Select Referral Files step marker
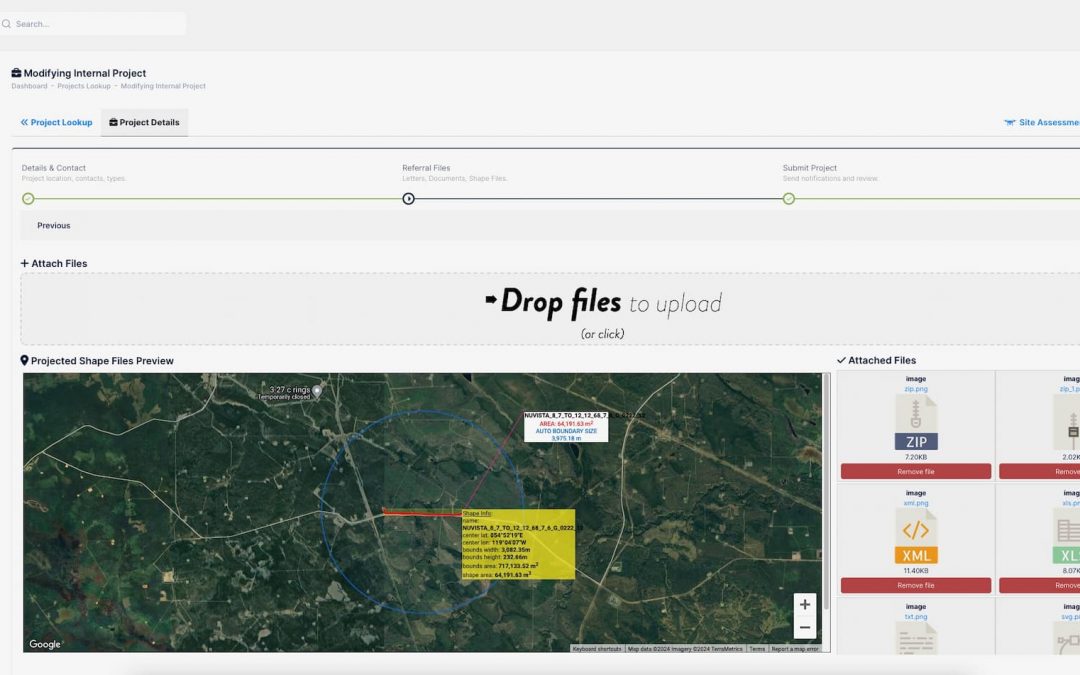 408,198
